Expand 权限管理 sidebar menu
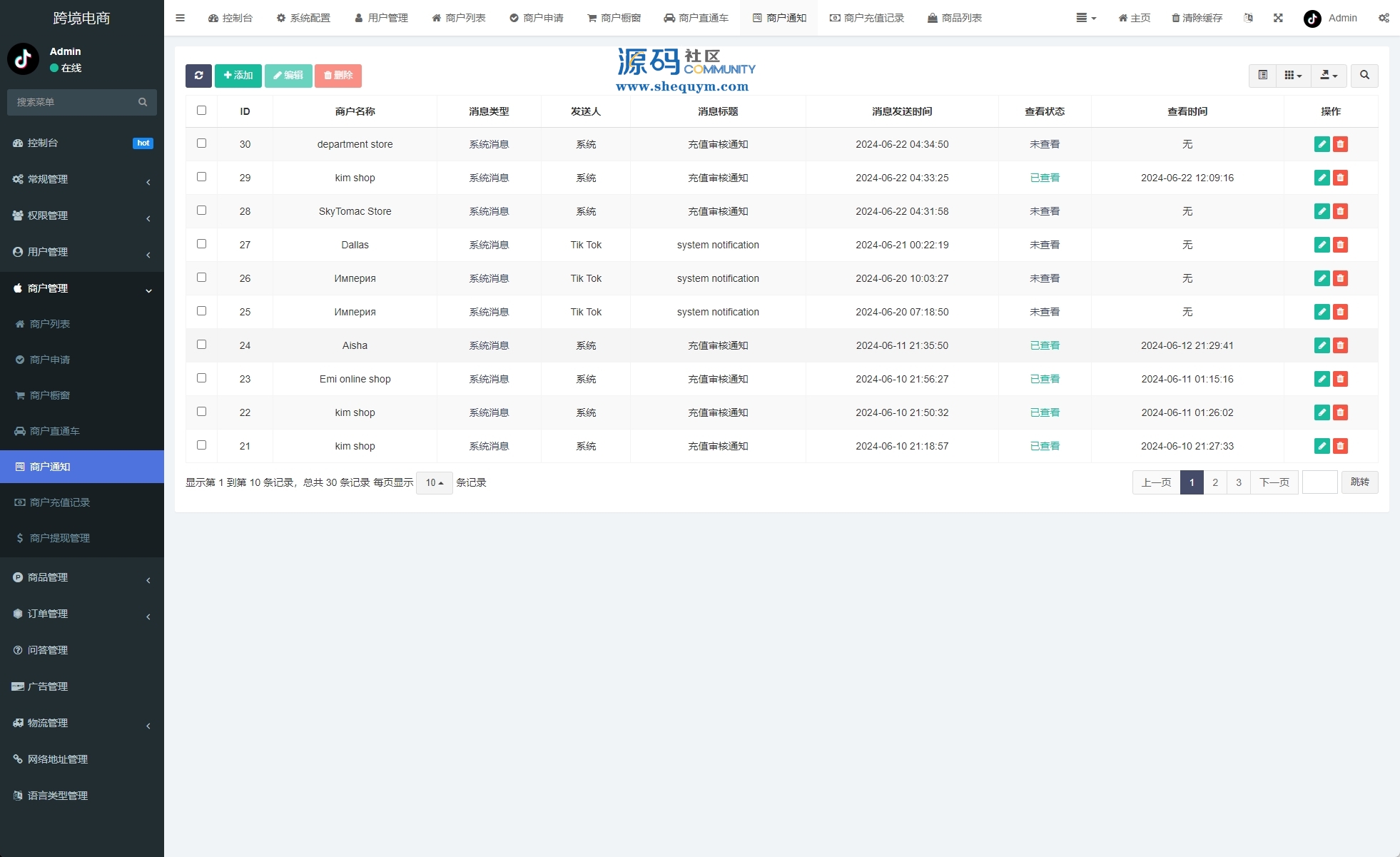 tap(82, 215)
